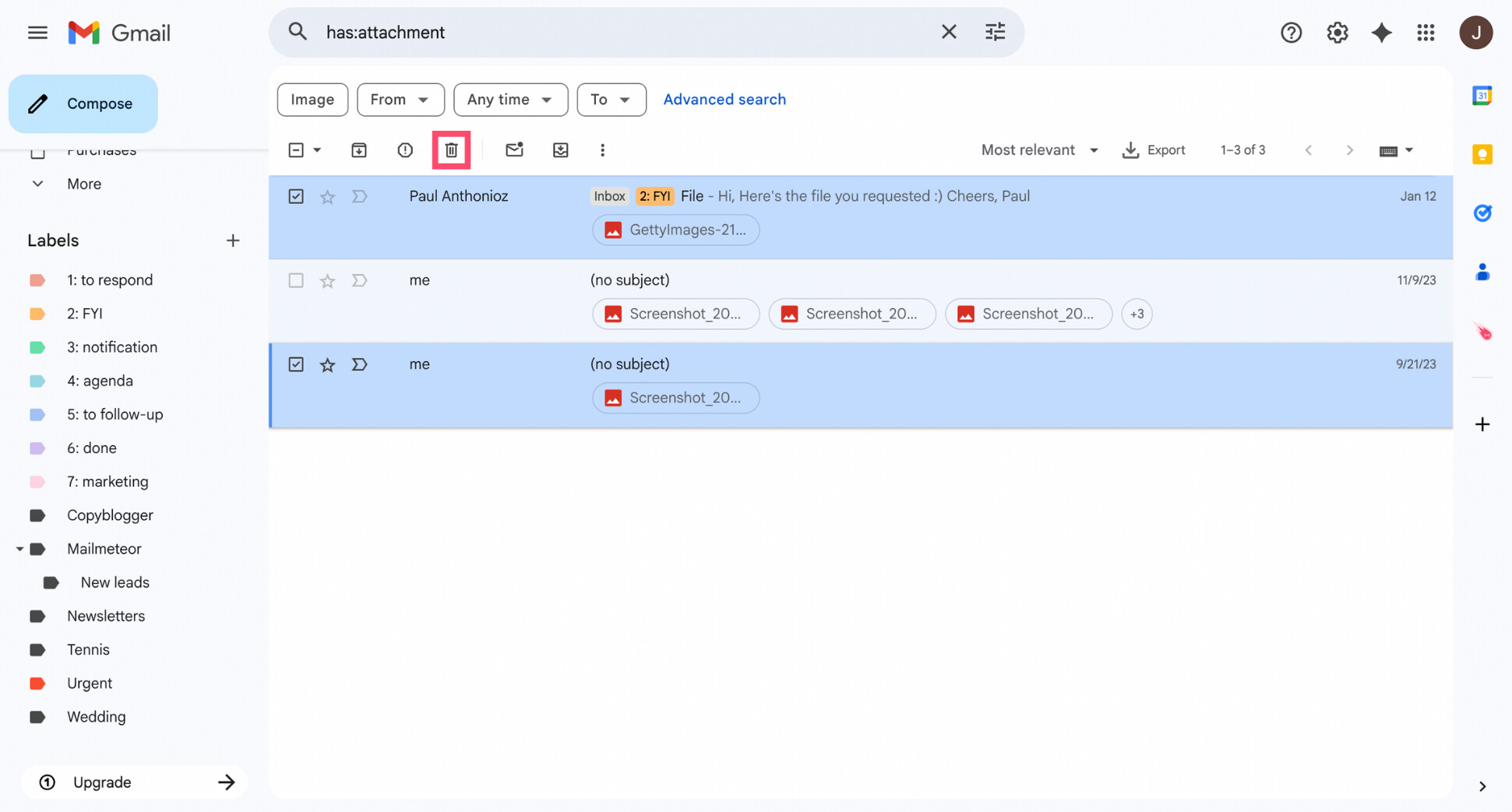Uncheck the 9/21/23 email checkbox
This screenshot has height=812, width=1512.
[x=295, y=364]
